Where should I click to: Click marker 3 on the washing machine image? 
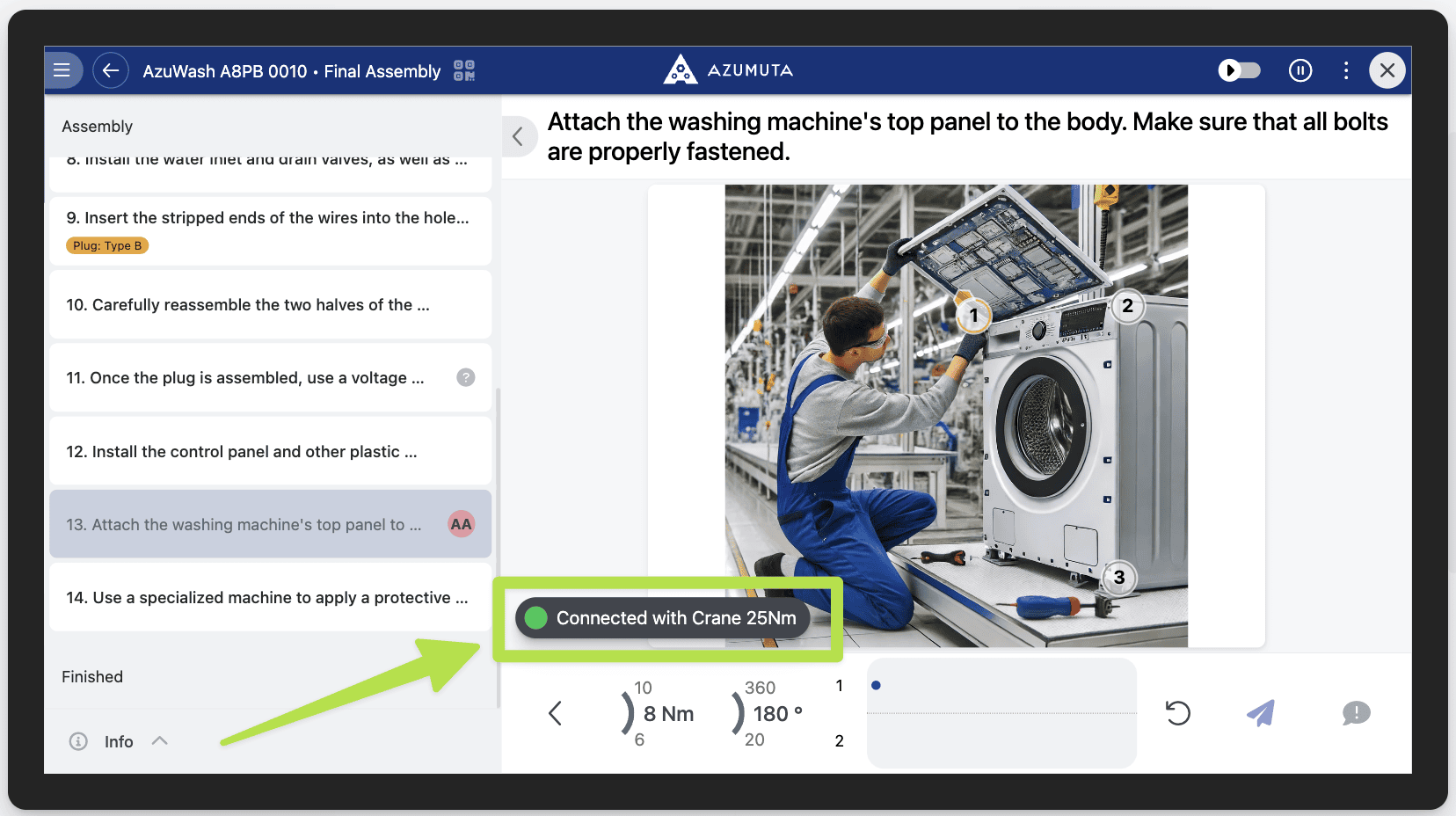tap(1118, 578)
